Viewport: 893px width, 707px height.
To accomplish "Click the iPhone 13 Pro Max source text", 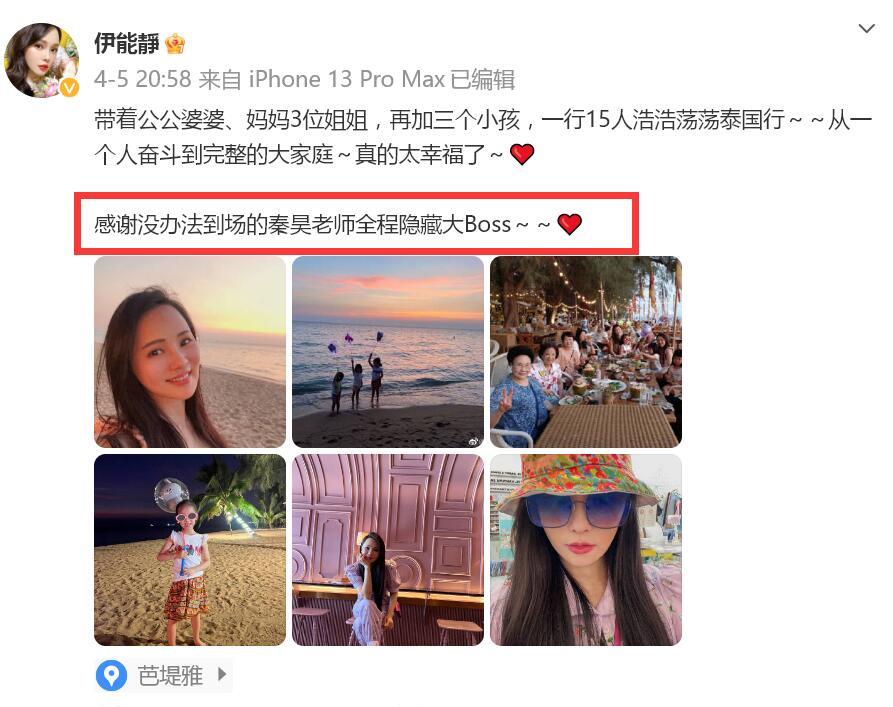I will pyautogui.click(x=347, y=79).
